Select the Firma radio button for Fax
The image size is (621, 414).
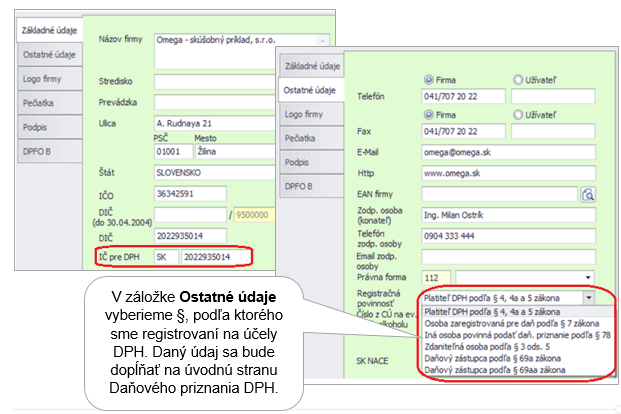429,114
